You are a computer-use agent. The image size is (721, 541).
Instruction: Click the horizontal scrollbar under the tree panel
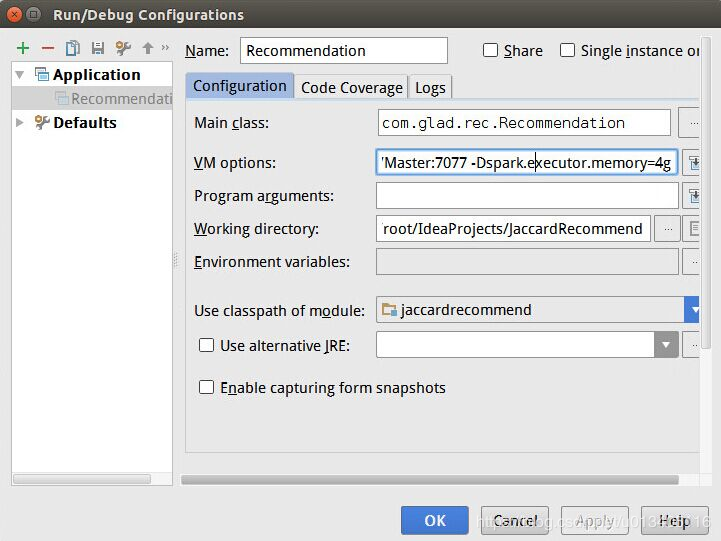point(82,479)
